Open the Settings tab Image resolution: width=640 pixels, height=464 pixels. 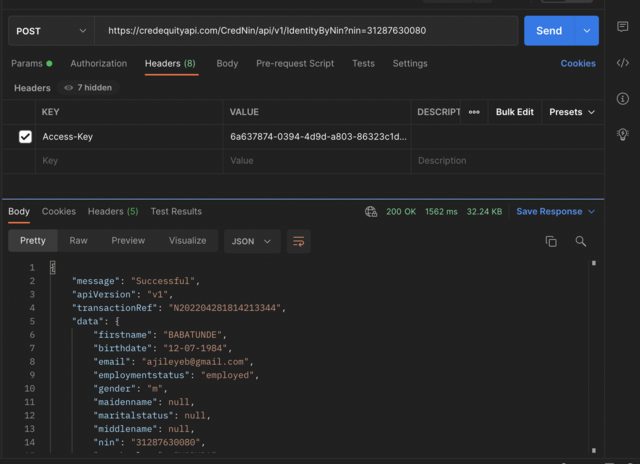click(410, 64)
